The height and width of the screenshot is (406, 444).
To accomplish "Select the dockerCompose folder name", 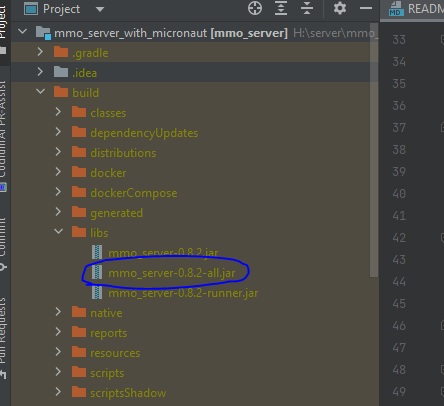I will pyautogui.click(x=134, y=193).
